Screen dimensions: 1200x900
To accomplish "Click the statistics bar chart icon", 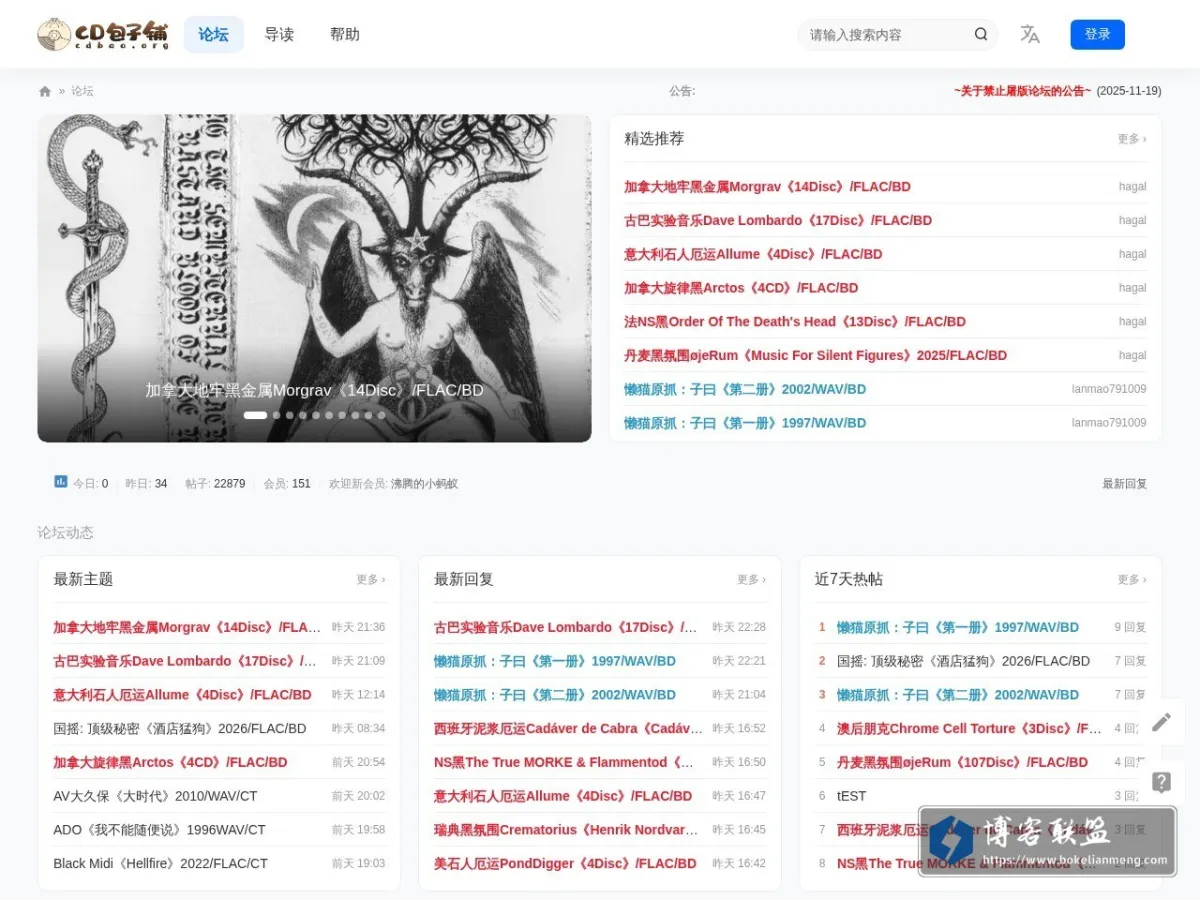I will (x=60, y=482).
